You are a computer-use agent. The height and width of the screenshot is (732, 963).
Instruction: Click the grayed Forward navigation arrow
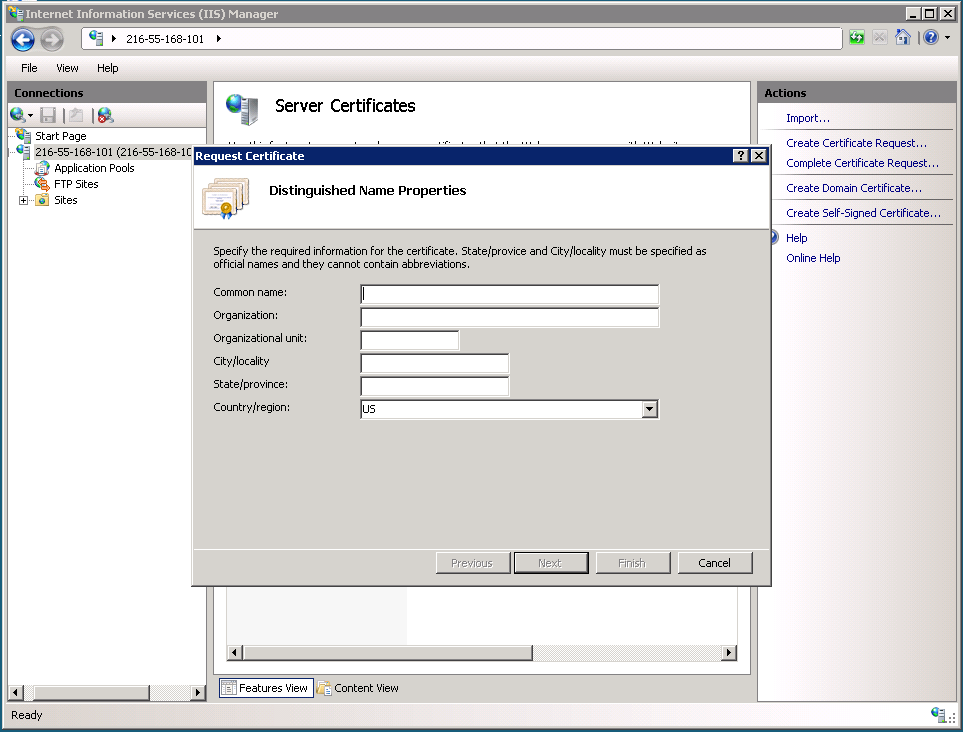(x=52, y=40)
